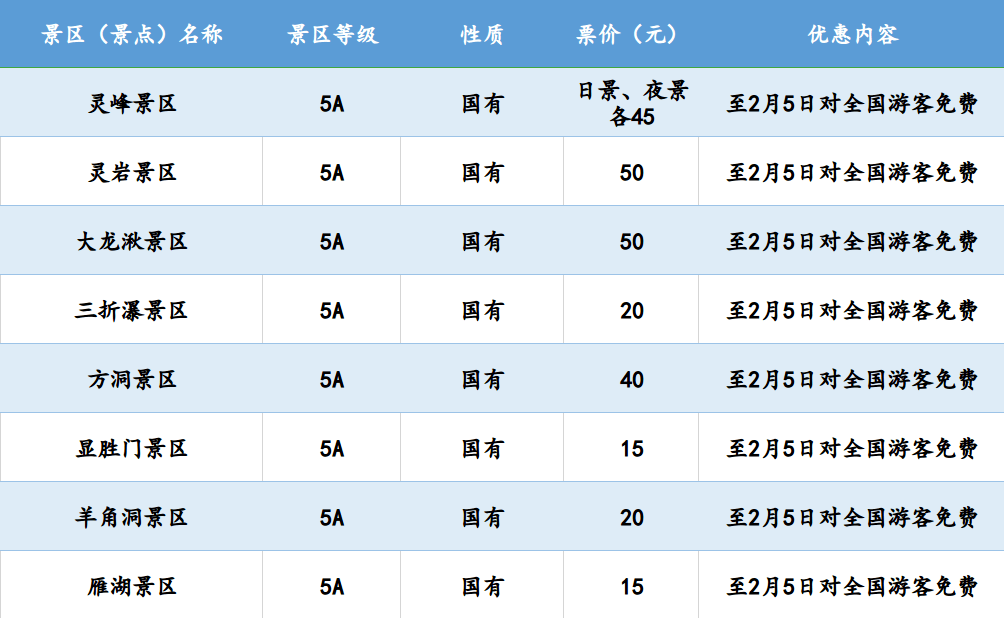Select 三折瀑景区's ticket price 20
Viewport: 1004px width, 618px height.
pos(631,311)
